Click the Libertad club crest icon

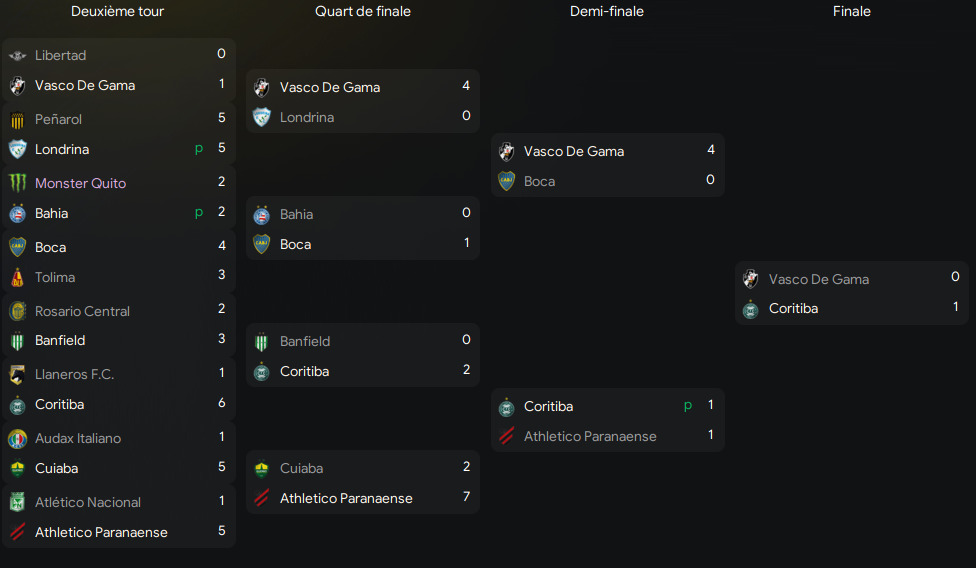click(17, 55)
